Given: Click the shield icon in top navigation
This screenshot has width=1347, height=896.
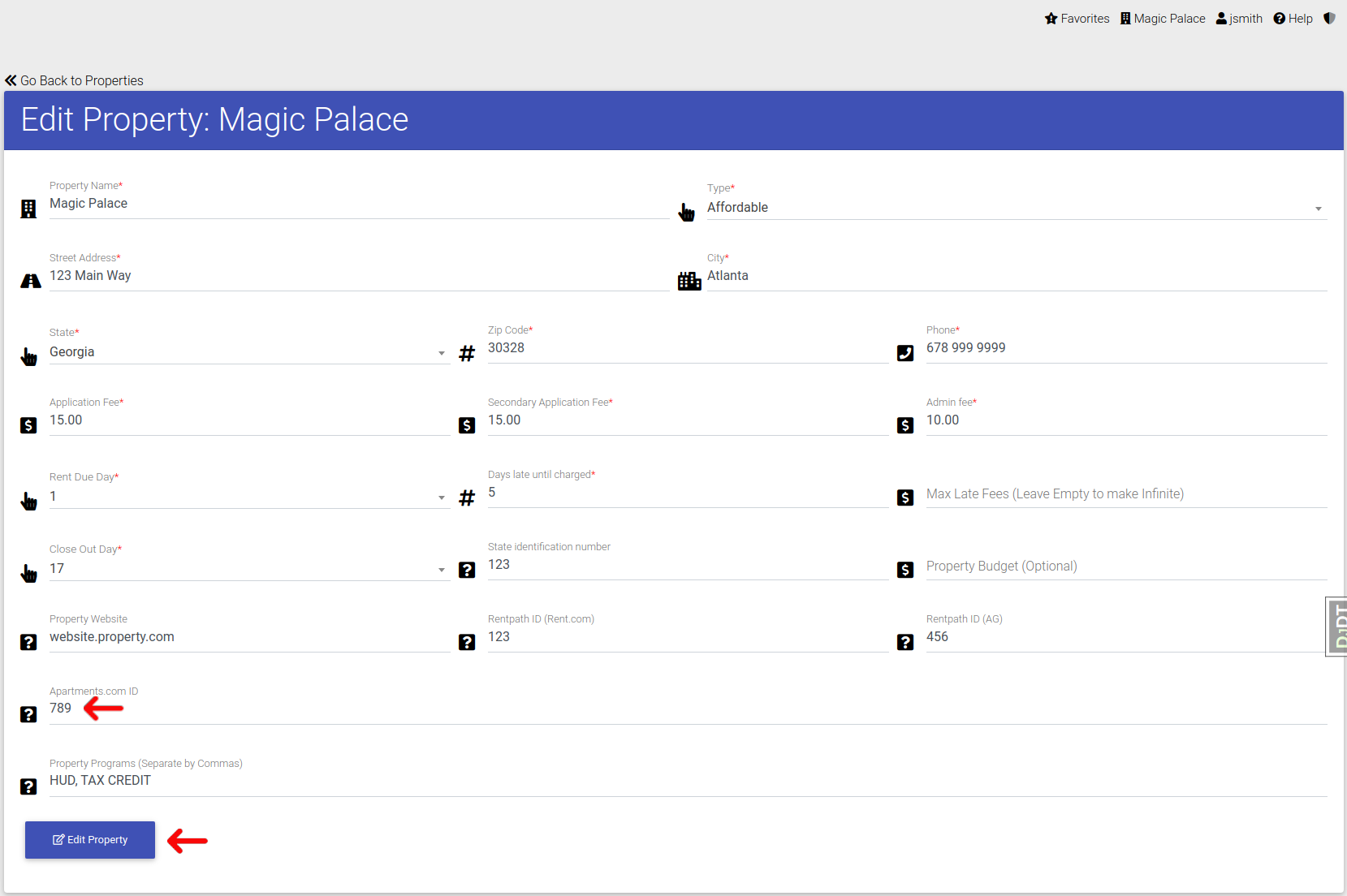Looking at the screenshot, I should [1329, 18].
